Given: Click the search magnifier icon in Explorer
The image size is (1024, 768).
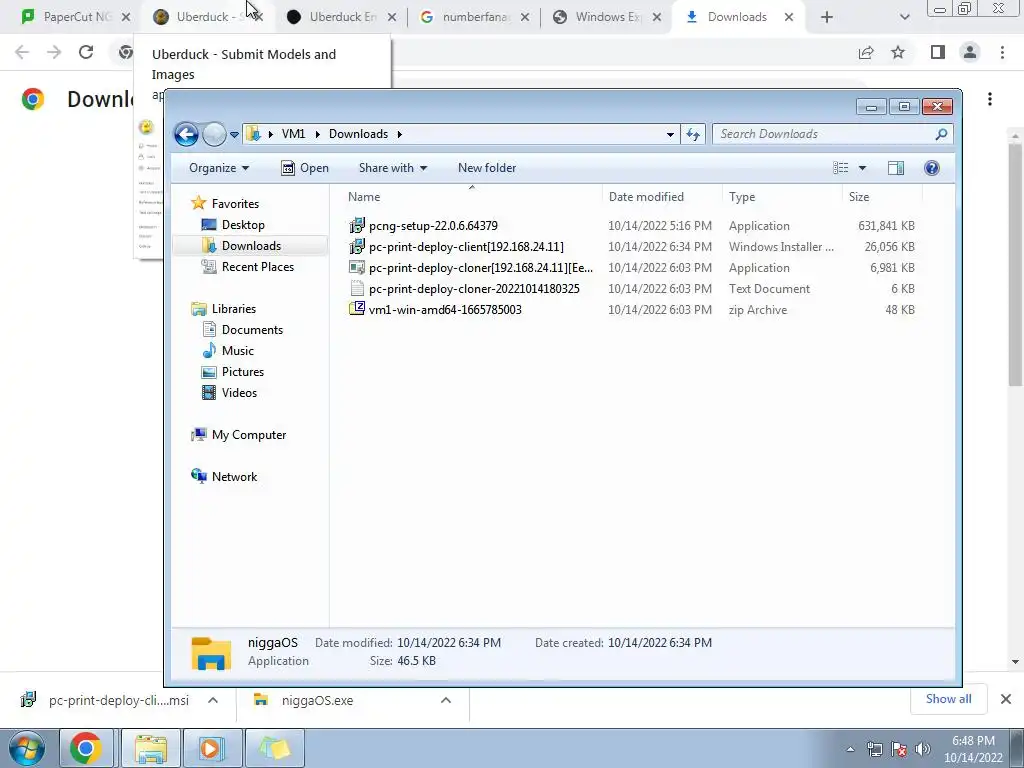Looking at the screenshot, I should click(x=941, y=134).
